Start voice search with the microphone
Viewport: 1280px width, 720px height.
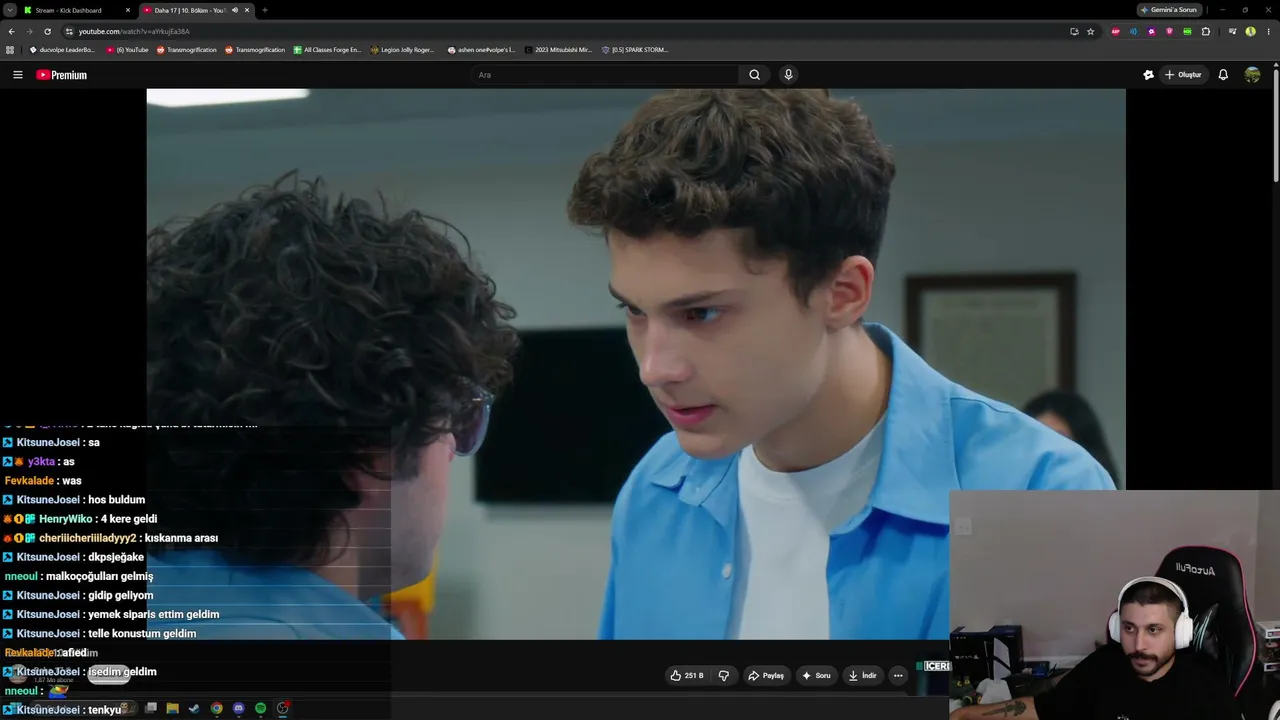(x=788, y=75)
